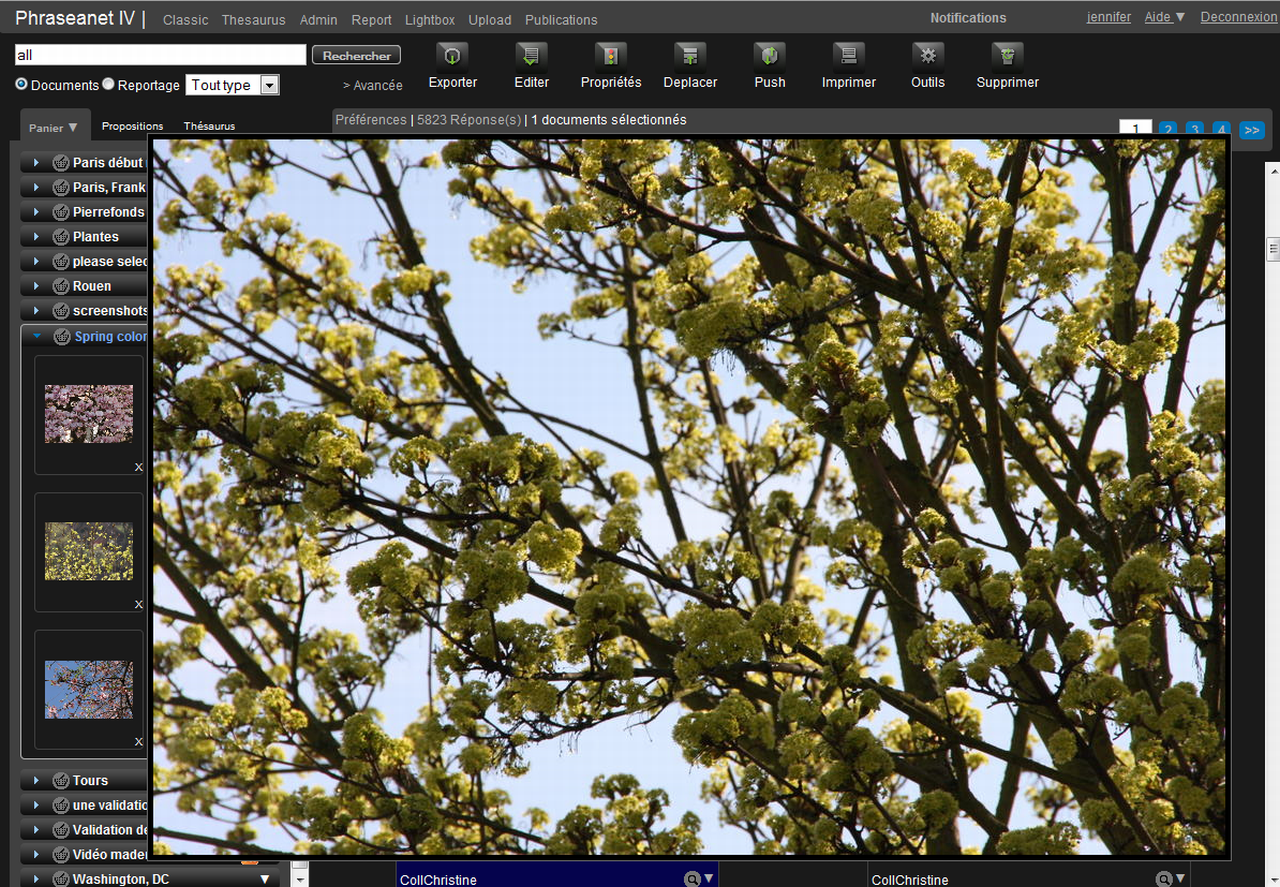This screenshot has height=887, width=1280.
Task: Click the Rechercher search button
Action: [356, 56]
